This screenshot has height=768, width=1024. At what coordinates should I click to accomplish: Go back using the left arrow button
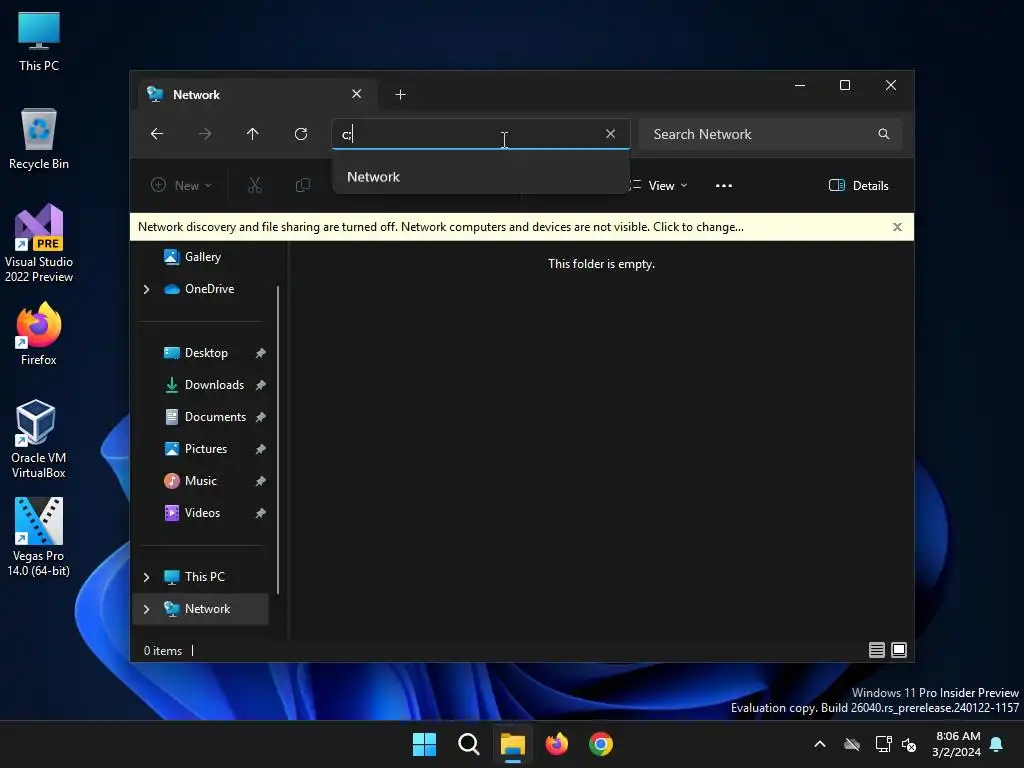[x=157, y=134]
